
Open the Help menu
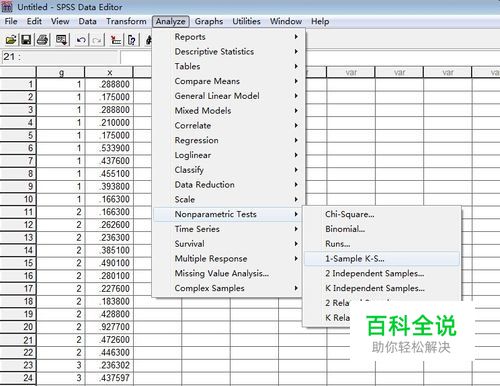[x=320, y=21]
